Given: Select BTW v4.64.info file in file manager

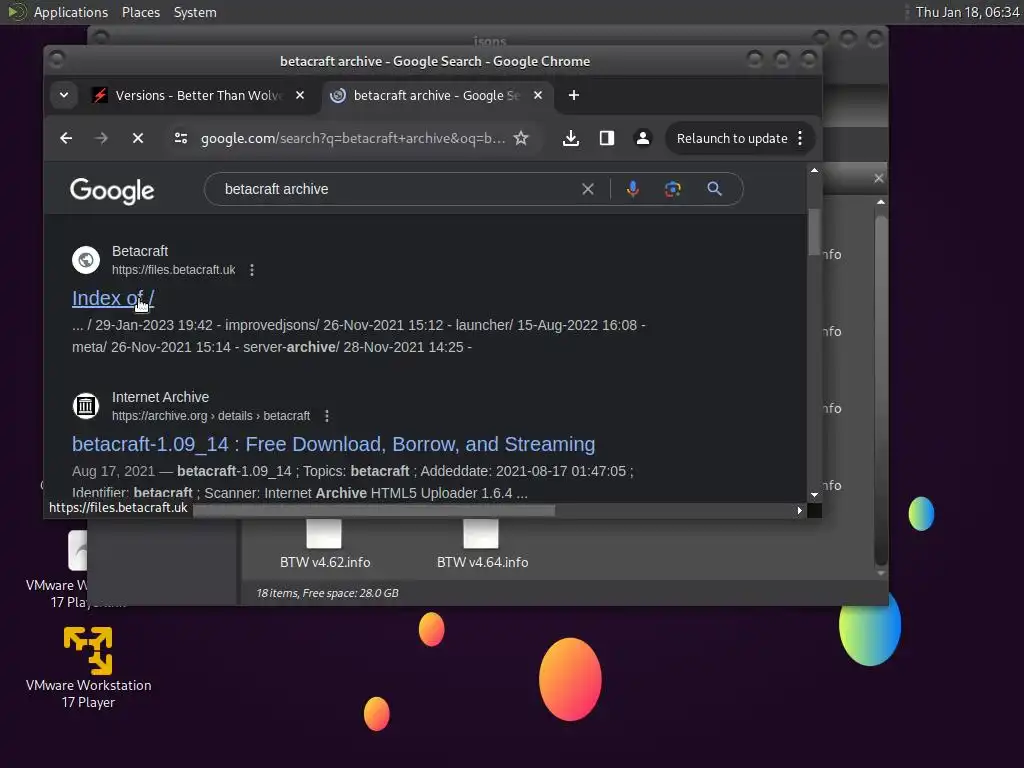Looking at the screenshot, I should (x=482, y=543).
